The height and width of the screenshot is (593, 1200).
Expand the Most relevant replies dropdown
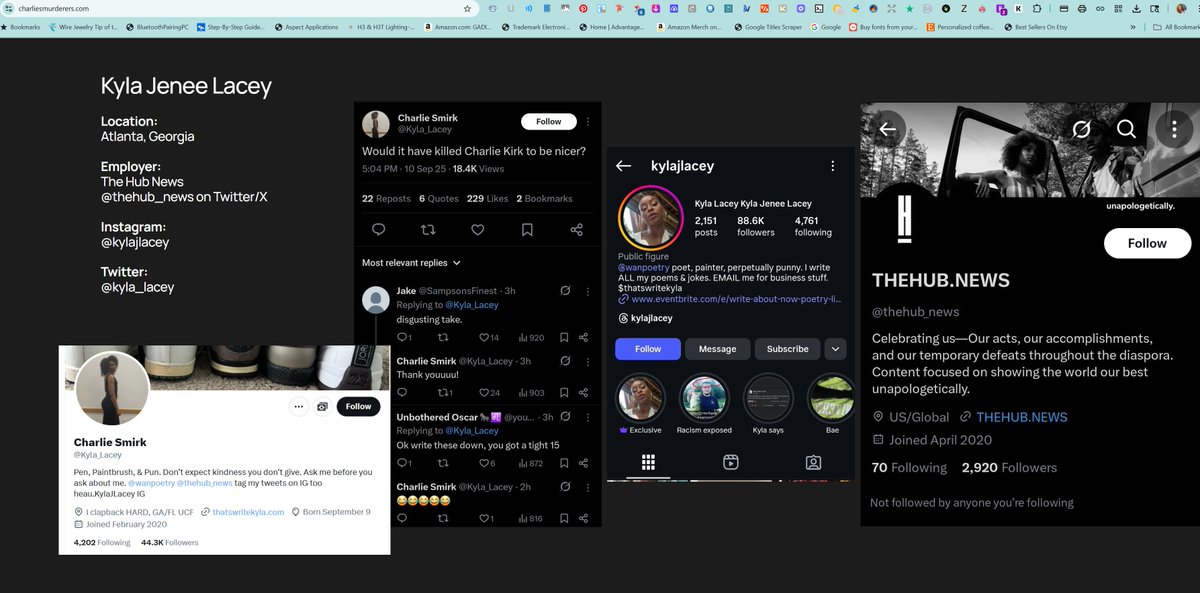[411, 263]
